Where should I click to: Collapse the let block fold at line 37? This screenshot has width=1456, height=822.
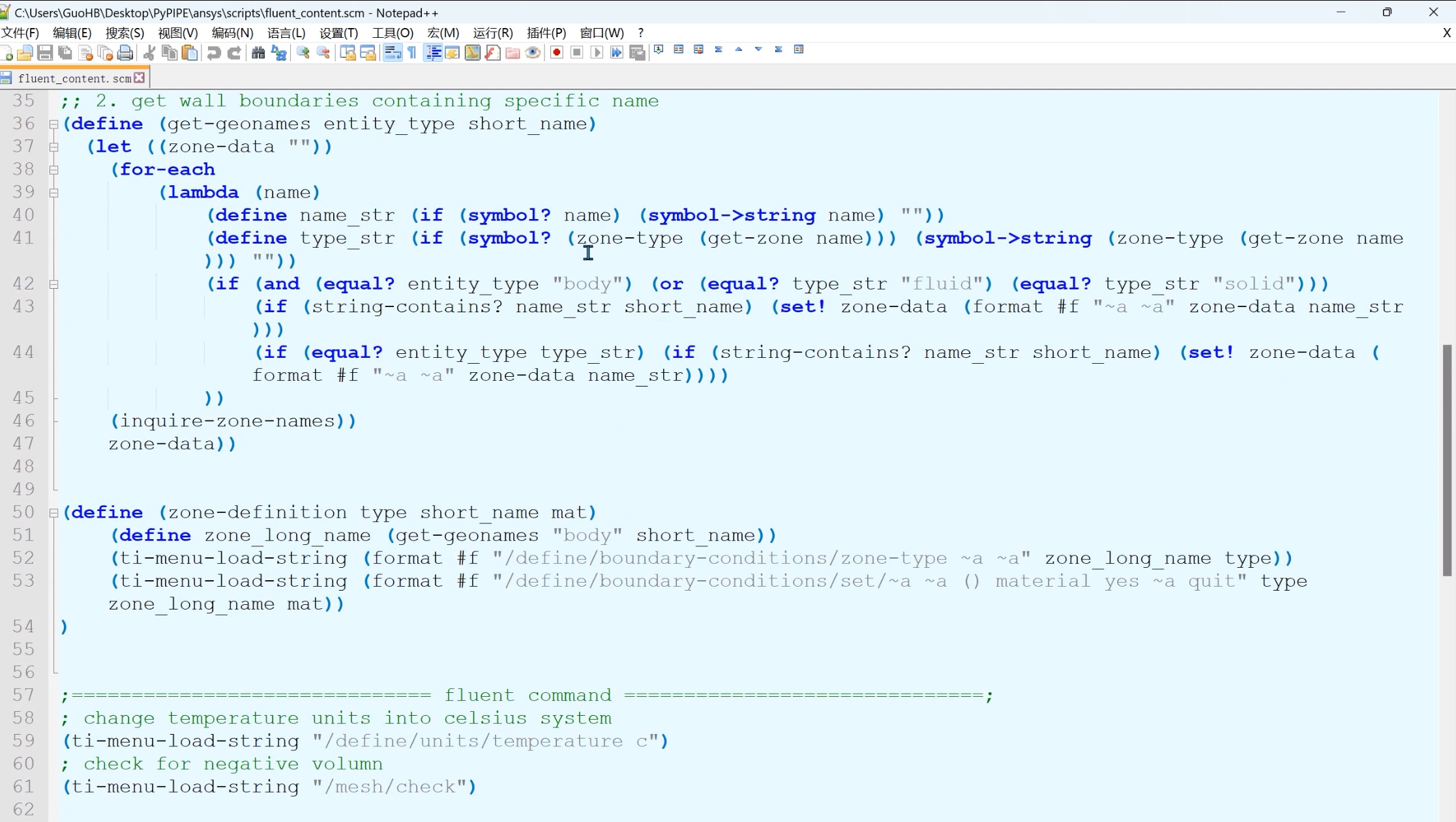(54, 147)
